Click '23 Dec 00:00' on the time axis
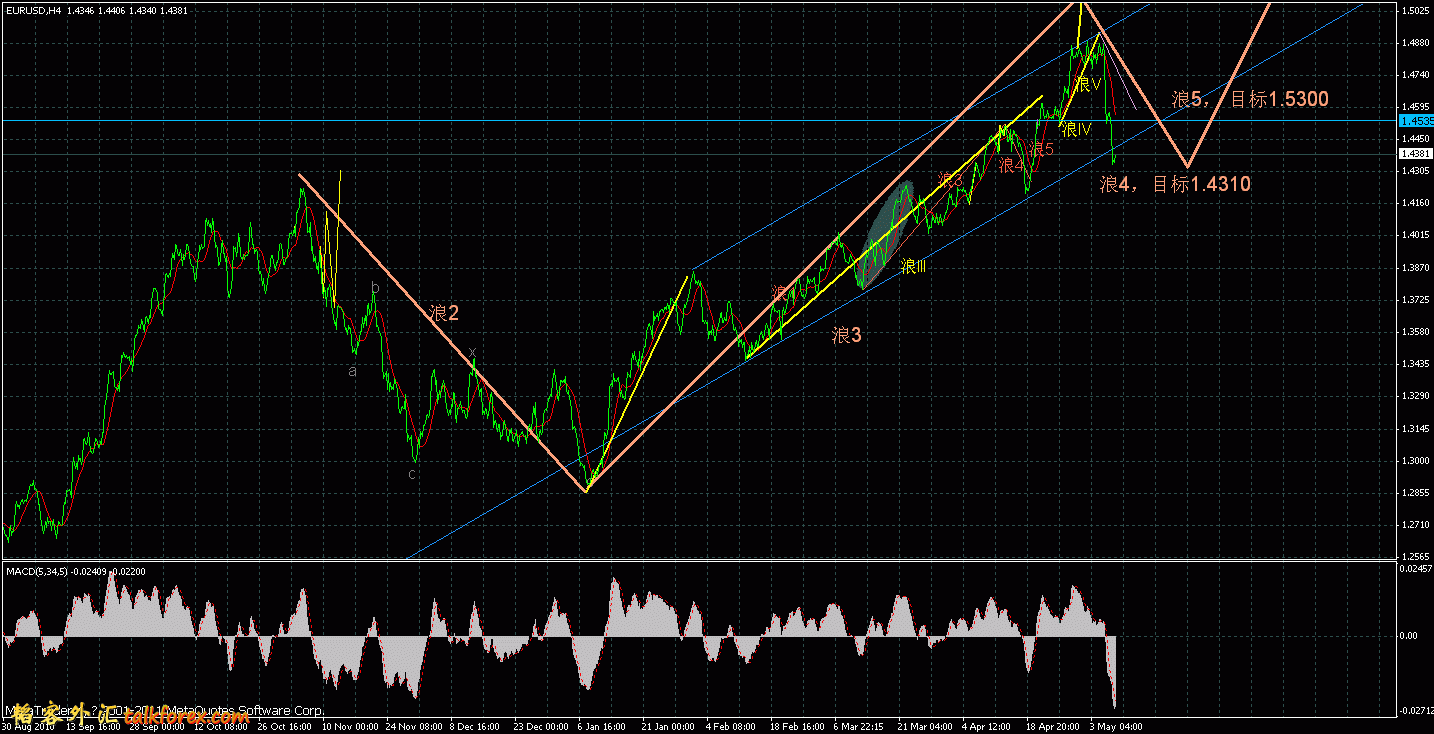Screen dimensions: 1434x734 tap(541, 728)
